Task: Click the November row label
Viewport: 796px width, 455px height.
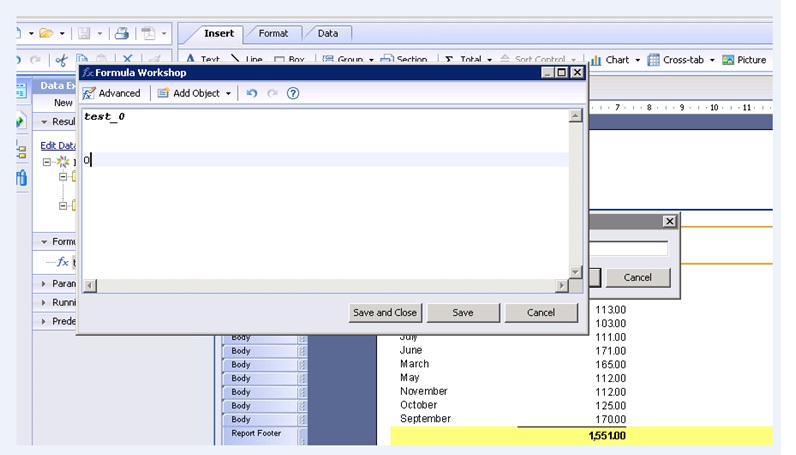Action: pyautogui.click(x=424, y=392)
